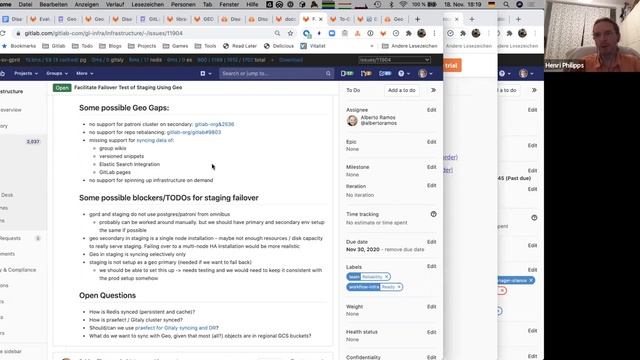Close the active F. browser tab
This screenshot has width=640, height=360.
point(321,19)
